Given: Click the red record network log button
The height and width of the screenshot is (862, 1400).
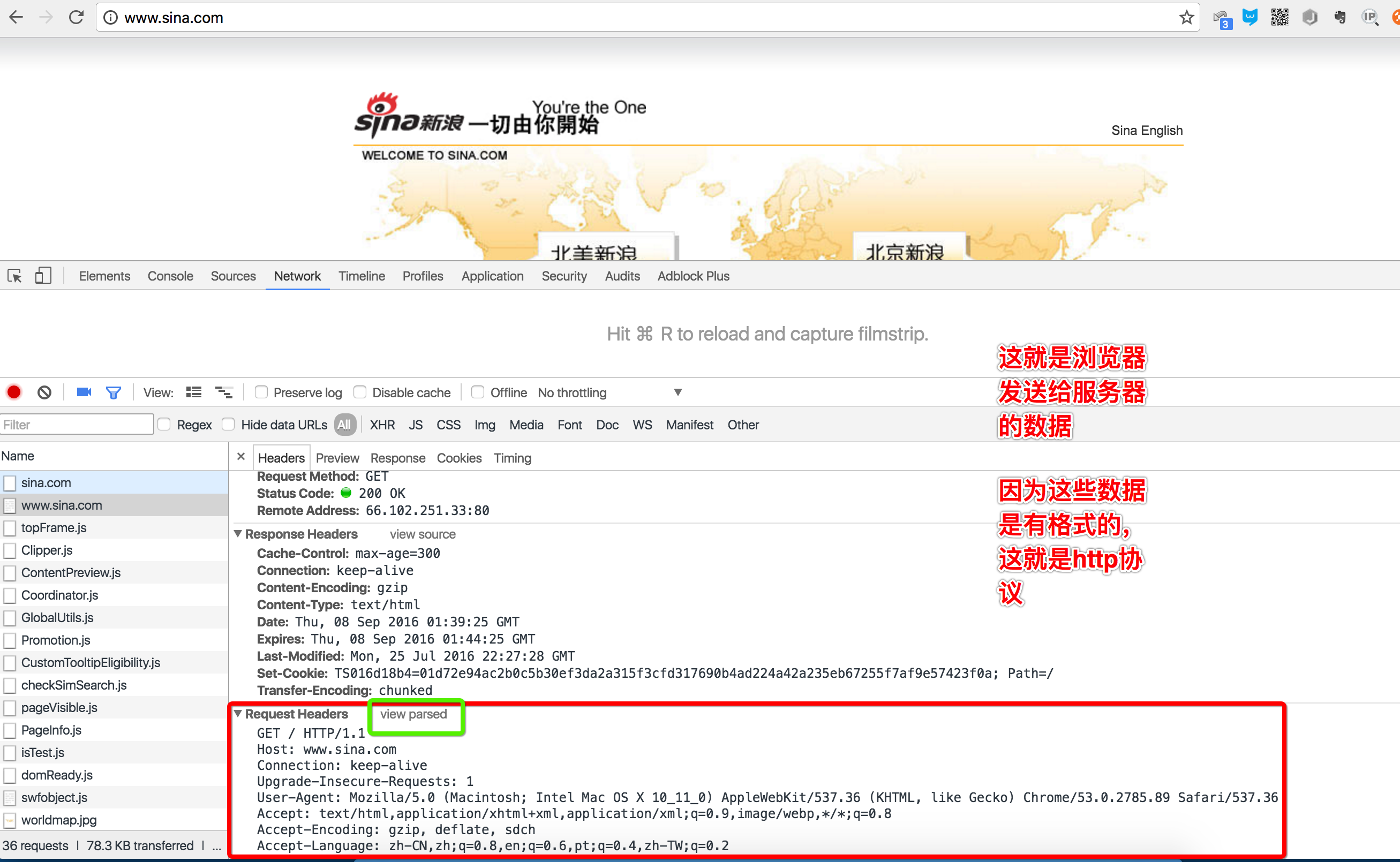Looking at the screenshot, I should (x=14, y=392).
